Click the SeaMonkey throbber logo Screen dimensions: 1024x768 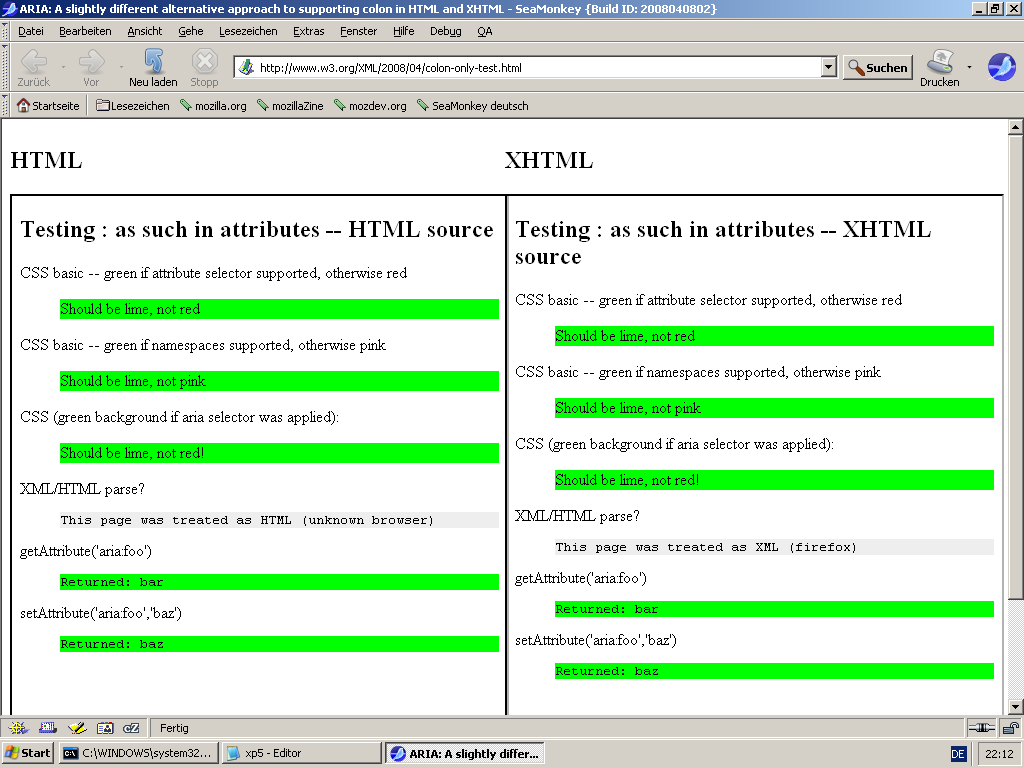click(1001, 67)
